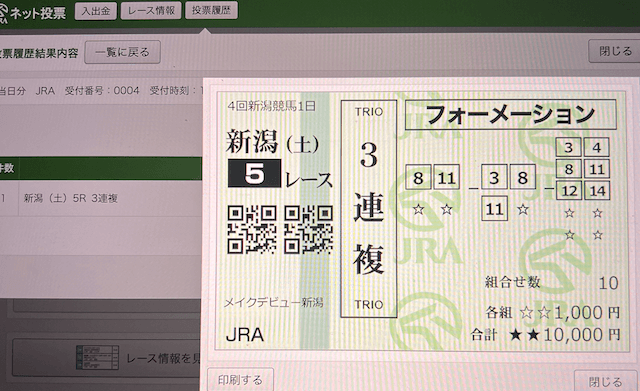
Task: Click the 3連複 bet type label
Action: [x=369, y=208]
